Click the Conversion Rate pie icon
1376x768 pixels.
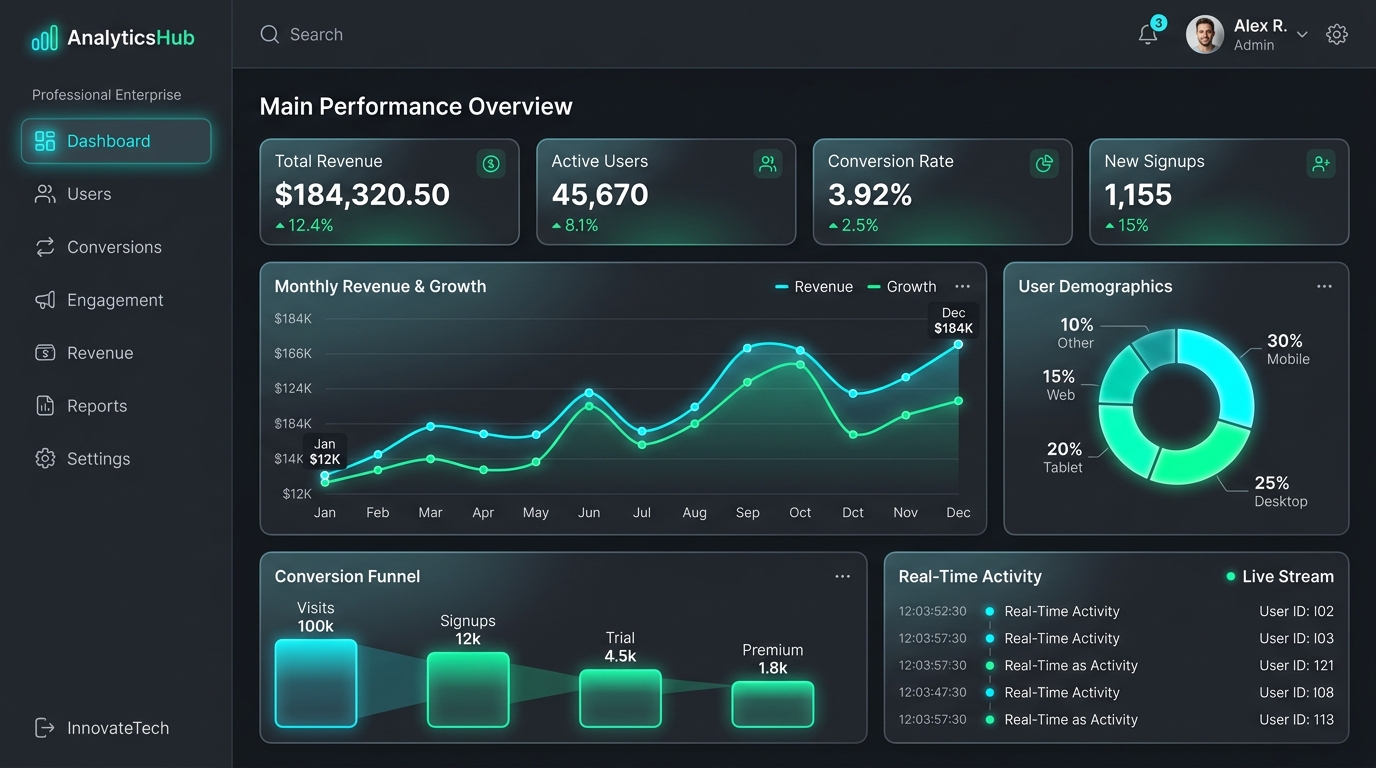tap(1044, 164)
